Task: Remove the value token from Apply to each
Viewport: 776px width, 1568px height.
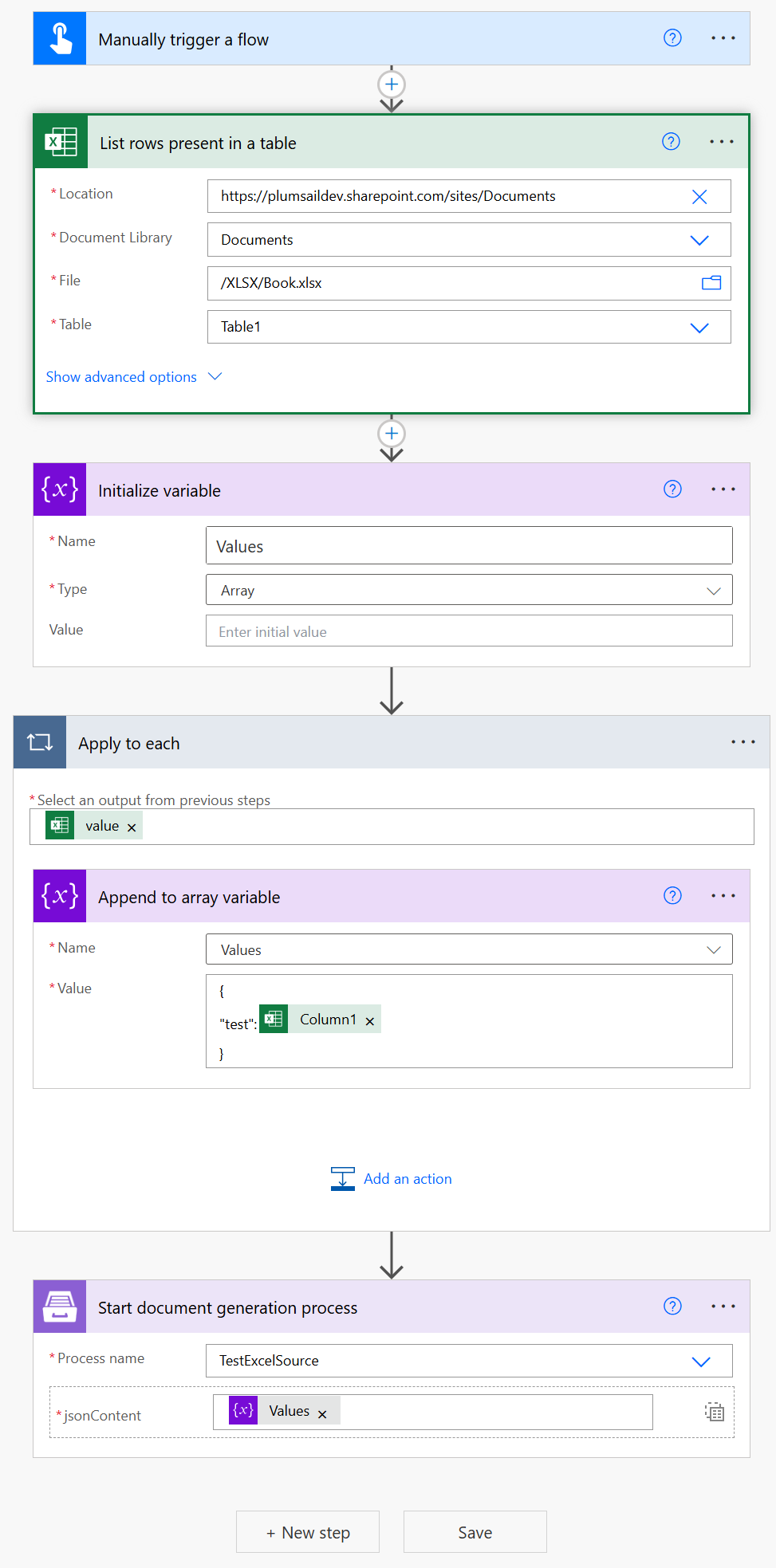Action: [132, 827]
